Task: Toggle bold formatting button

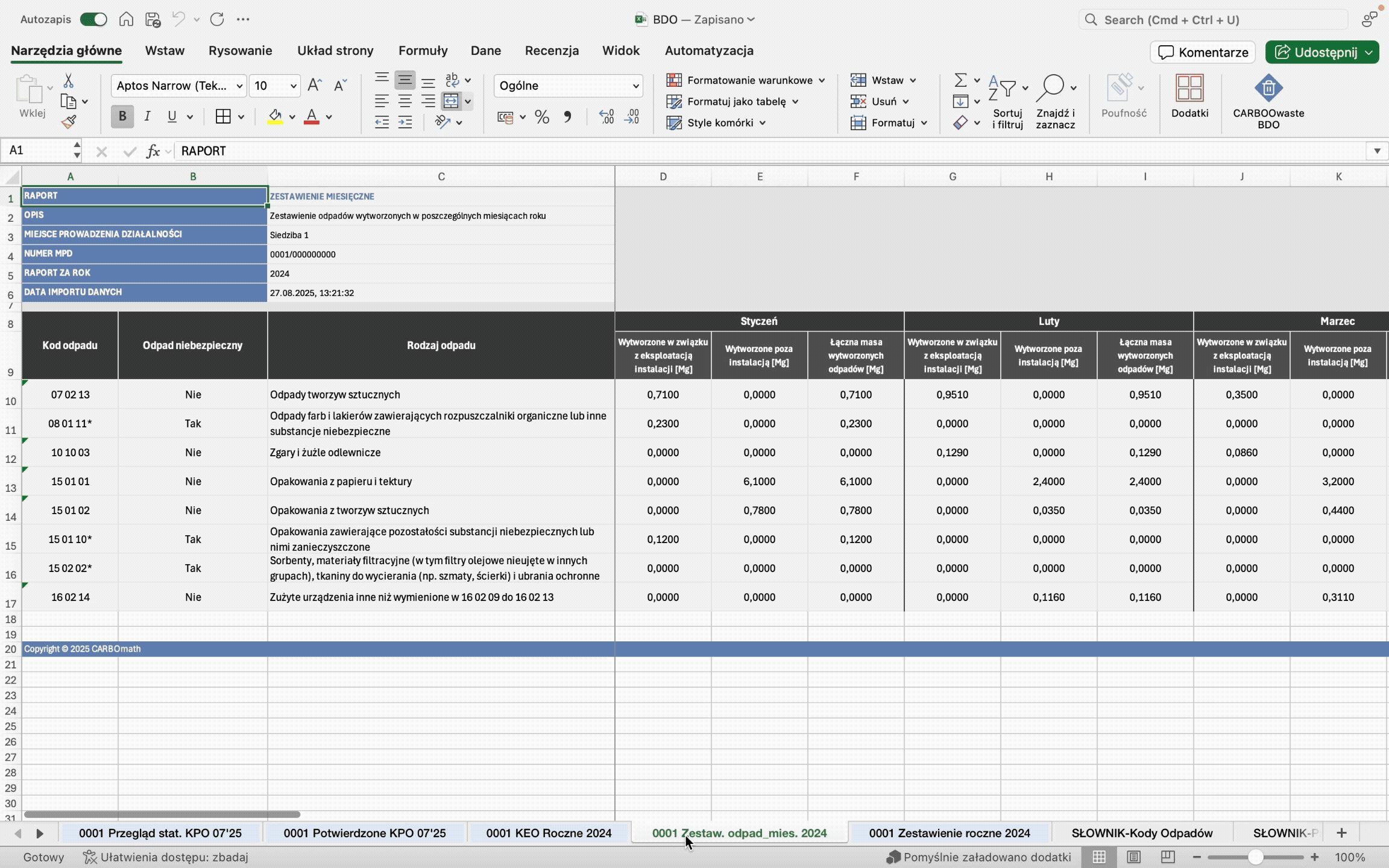Action: pos(122,116)
